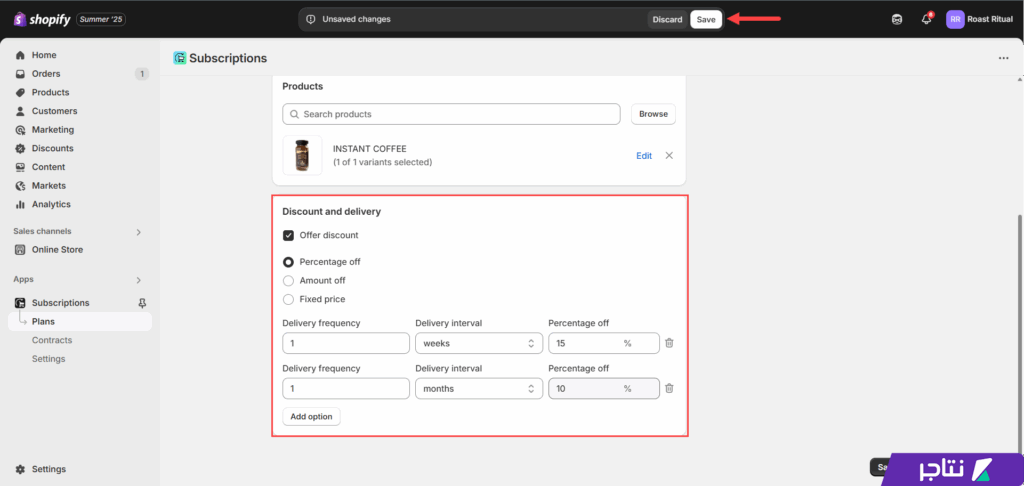
Task: Open the months delivery interval dropdown
Action: (x=479, y=389)
